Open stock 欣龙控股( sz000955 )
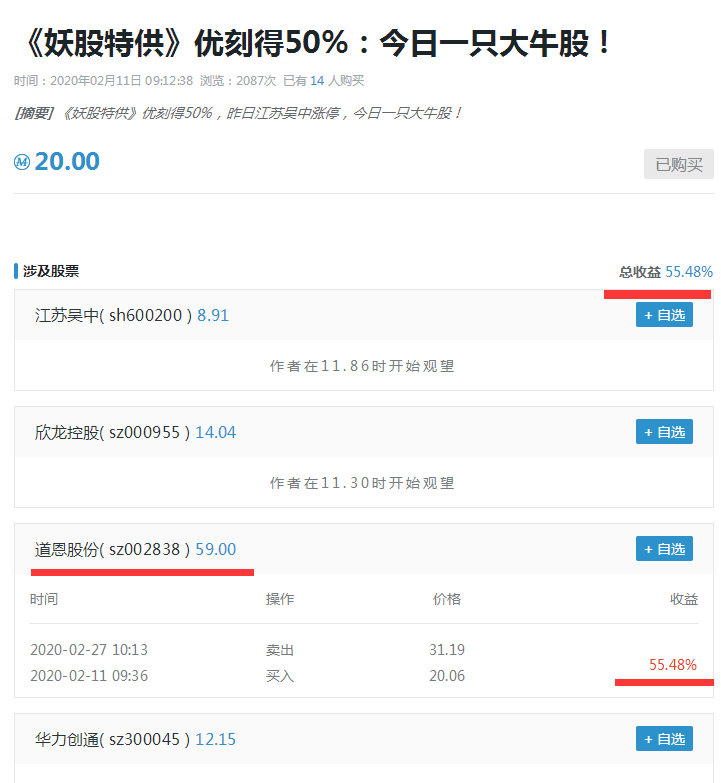721x783 pixels. [x=112, y=432]
